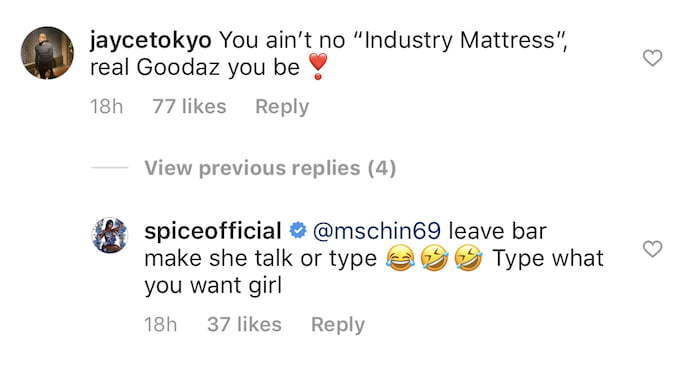Tap the heart icon on spiceofficial's reply
The width and height of the screenshot is (700, 373).
[652, 249]
